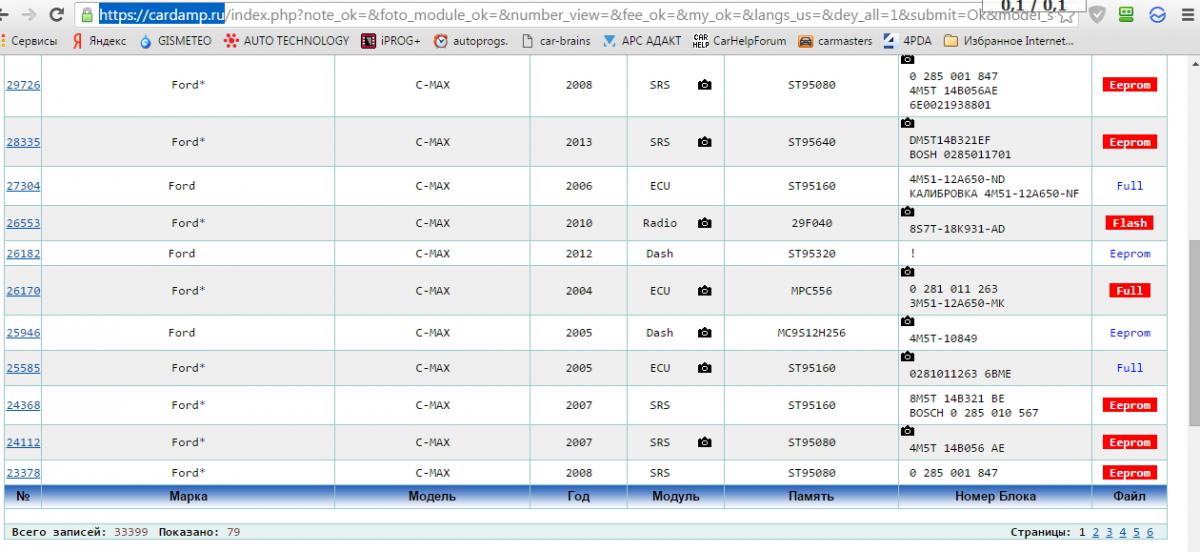Image resolution: width=1200 pixels, height=552 pixels.
Task: Download red Eeprom file for row 29726
Action: pos(1130,85)
